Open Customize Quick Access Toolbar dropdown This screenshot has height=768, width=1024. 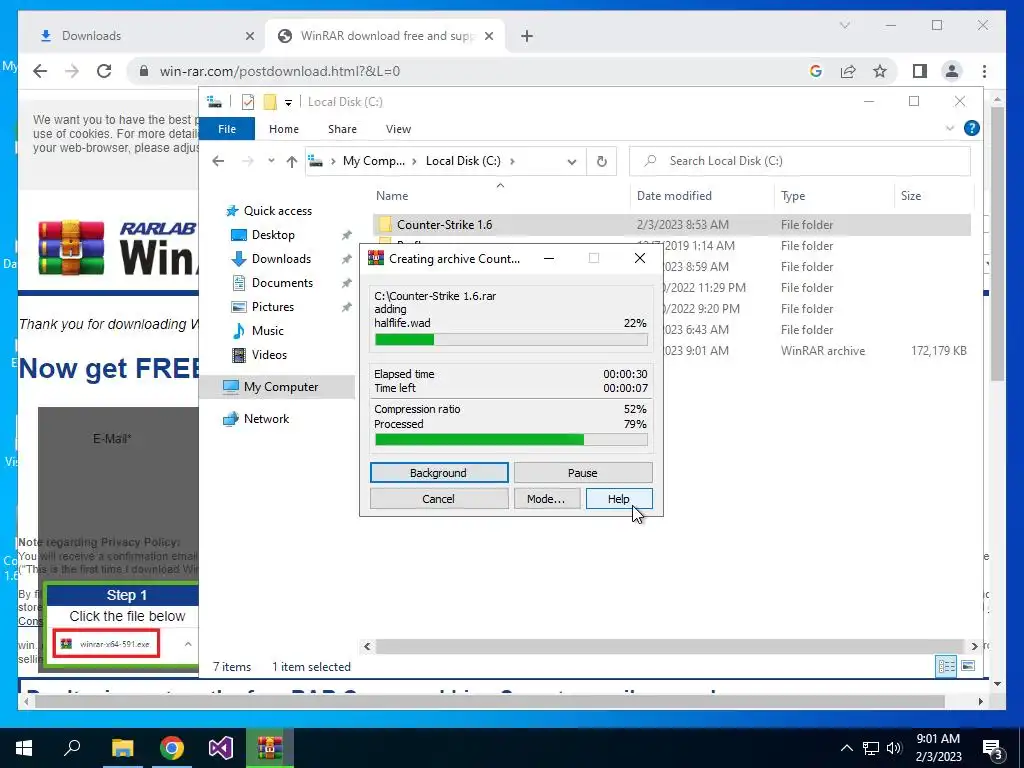[288, 103]
